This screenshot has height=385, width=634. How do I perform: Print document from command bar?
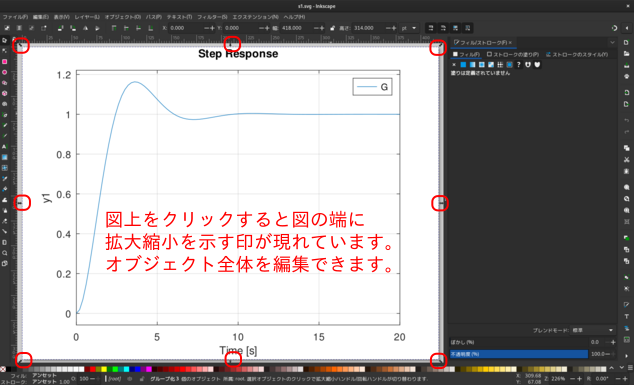626,76
